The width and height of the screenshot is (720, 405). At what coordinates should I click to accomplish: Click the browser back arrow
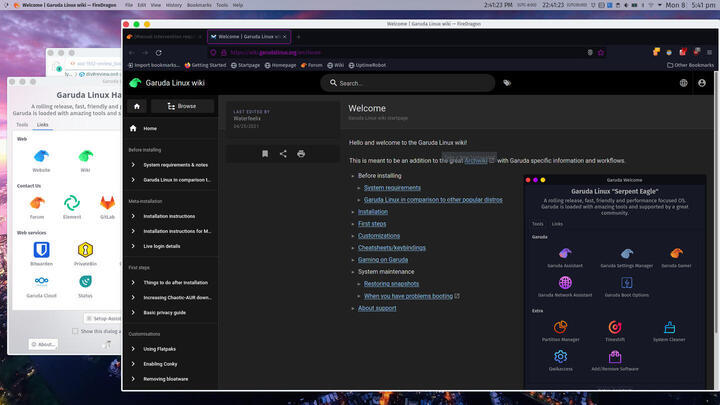[x=132, y=53]
